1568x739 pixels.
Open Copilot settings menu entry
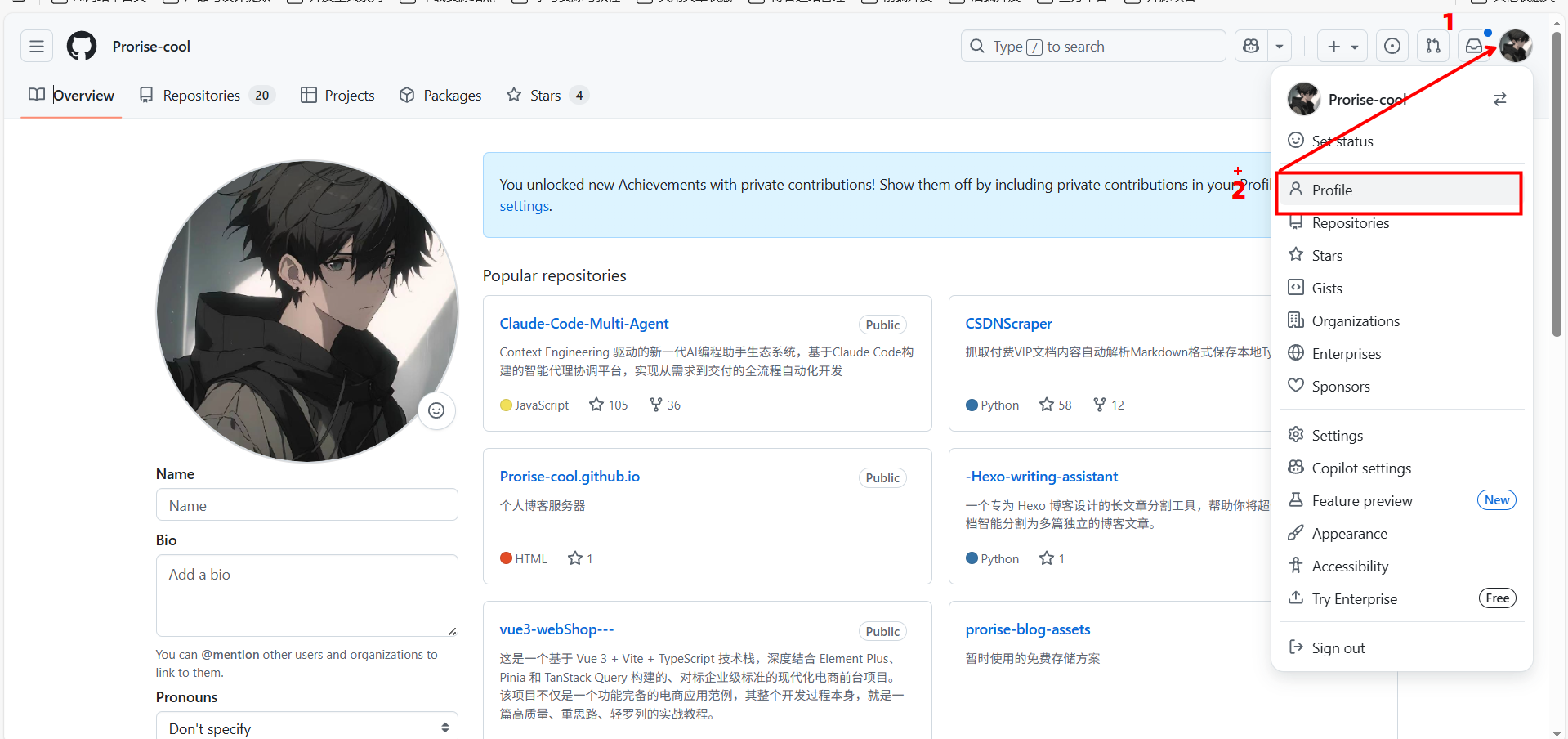[x=1361, y=468]
